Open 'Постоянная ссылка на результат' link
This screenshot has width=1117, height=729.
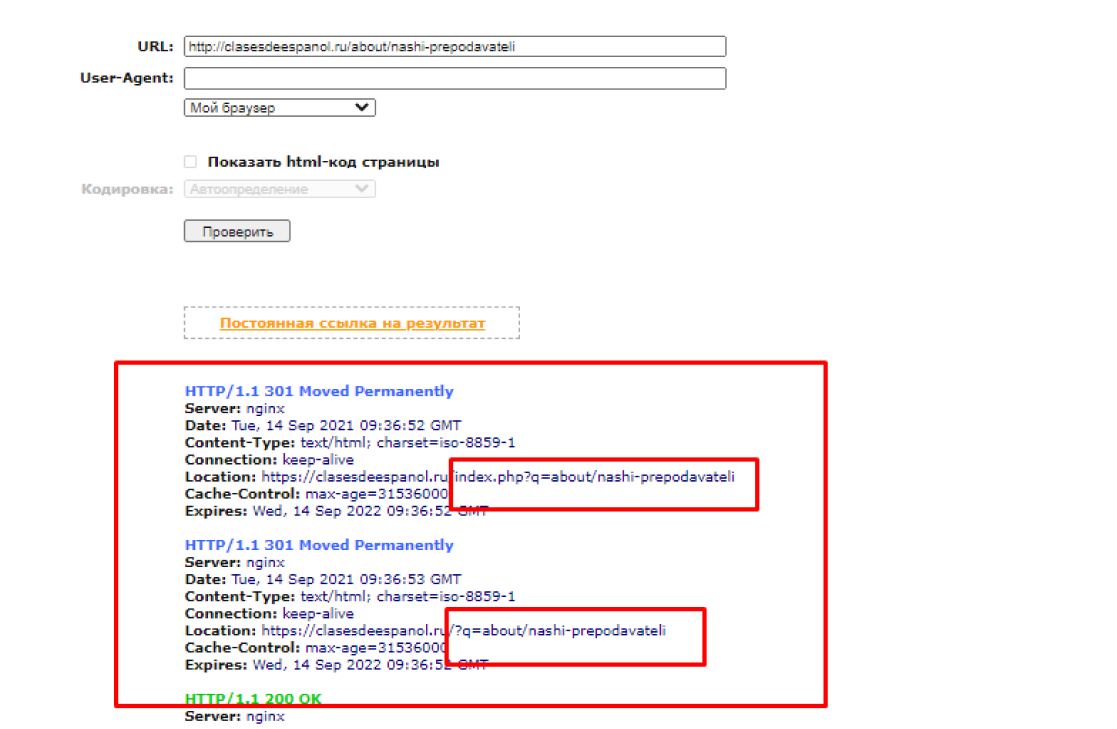[352, 323]
